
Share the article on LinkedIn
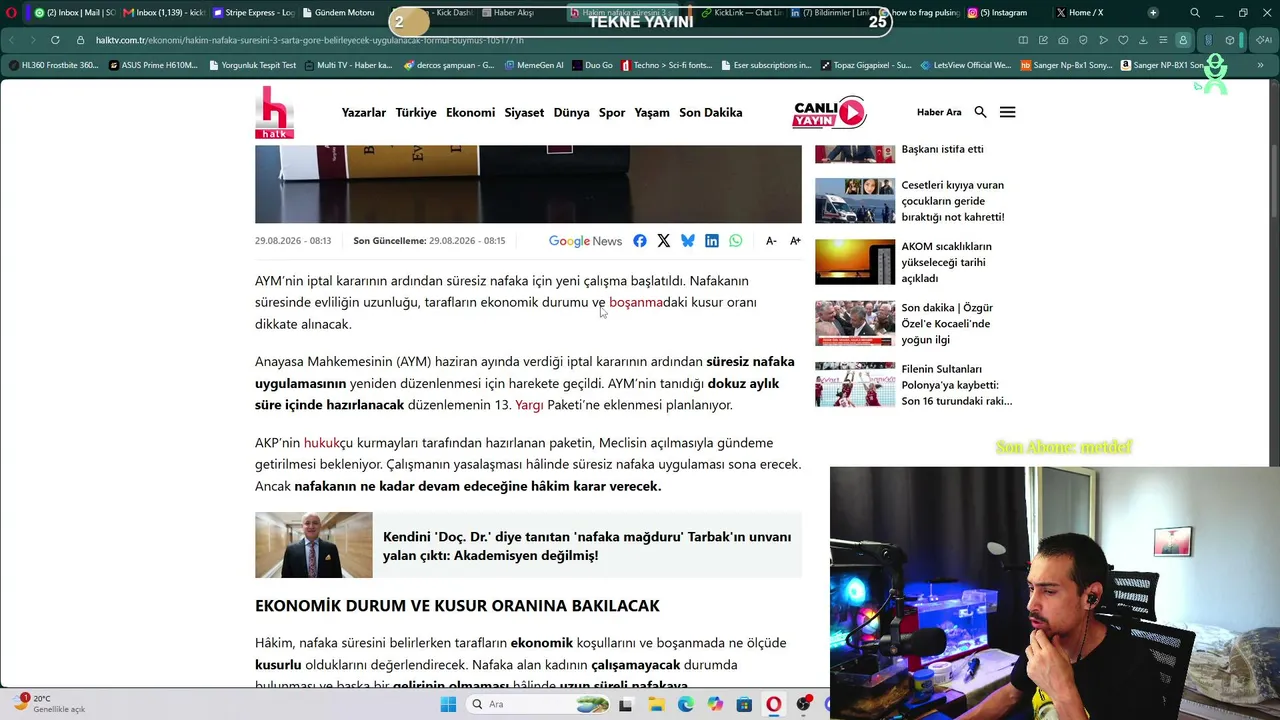[x=712, y=241]
